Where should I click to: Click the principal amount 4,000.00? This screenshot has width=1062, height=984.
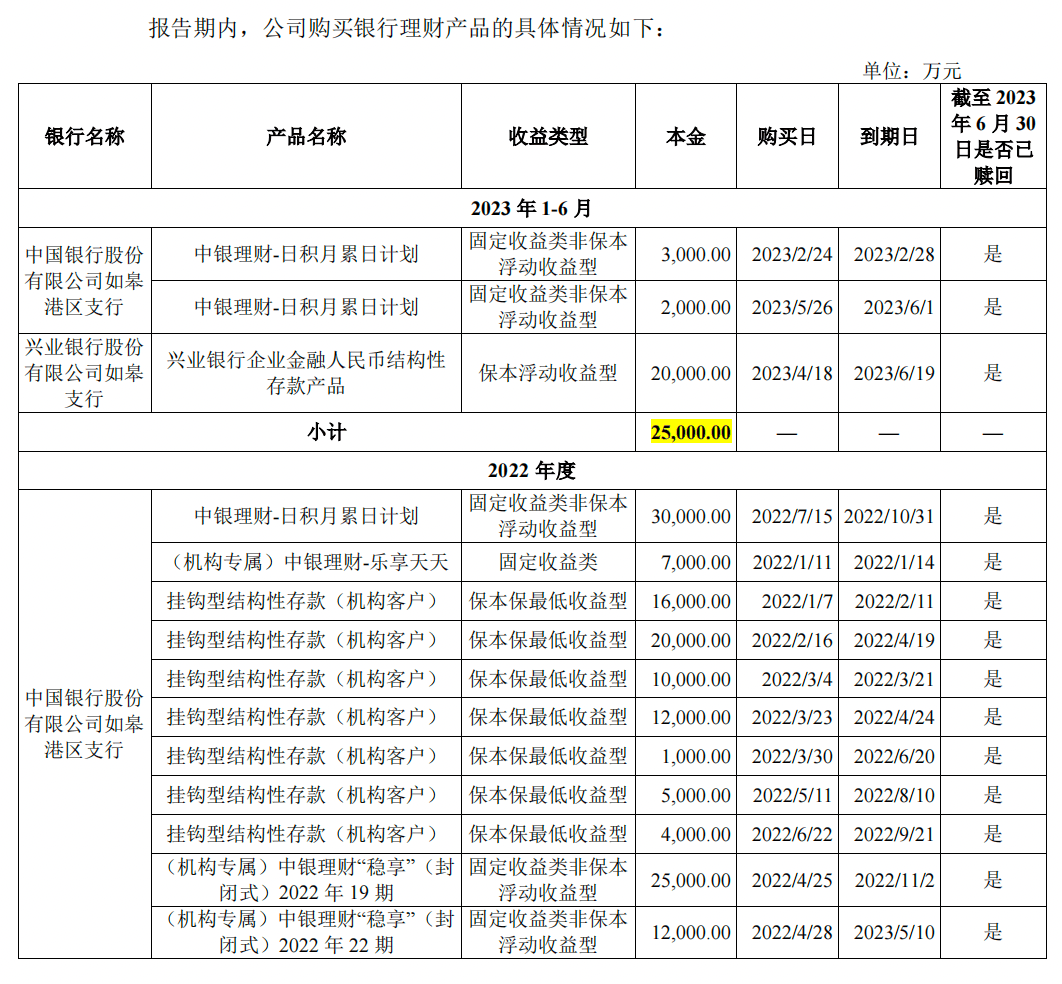696,834
